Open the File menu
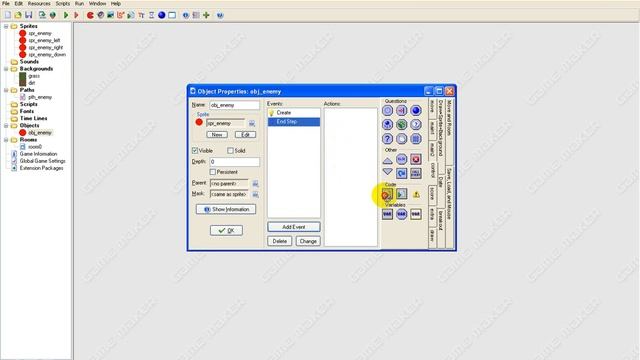640x360 pixels. (x=6, y=3)
